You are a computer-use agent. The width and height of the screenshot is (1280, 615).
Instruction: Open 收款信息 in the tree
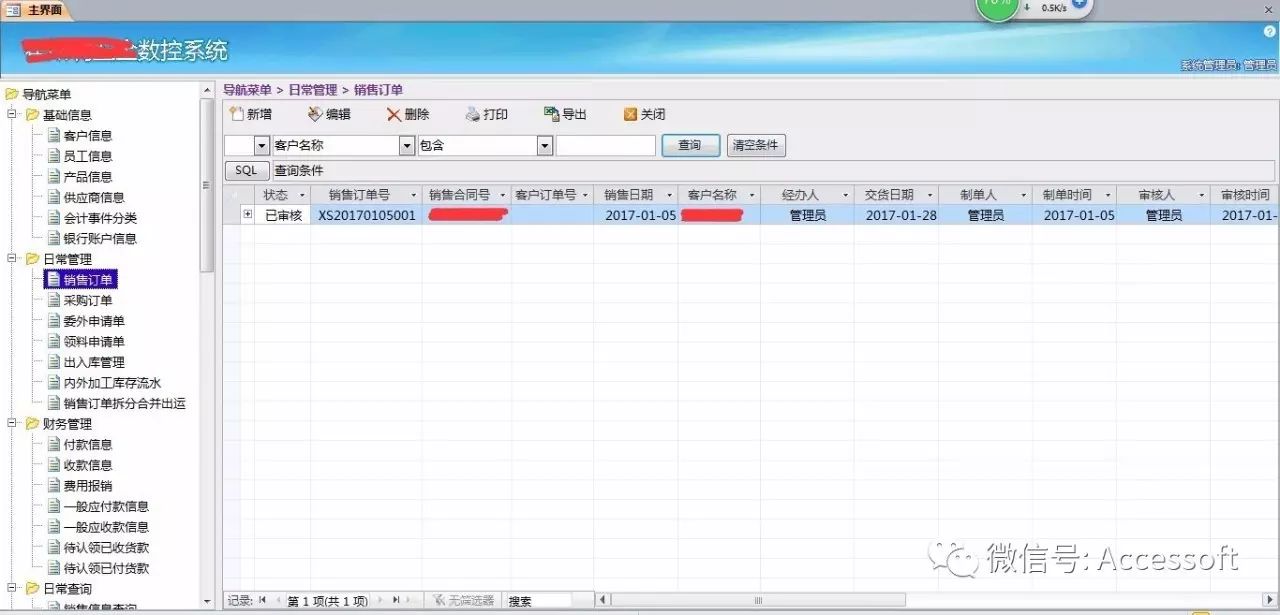click(88, 465)
